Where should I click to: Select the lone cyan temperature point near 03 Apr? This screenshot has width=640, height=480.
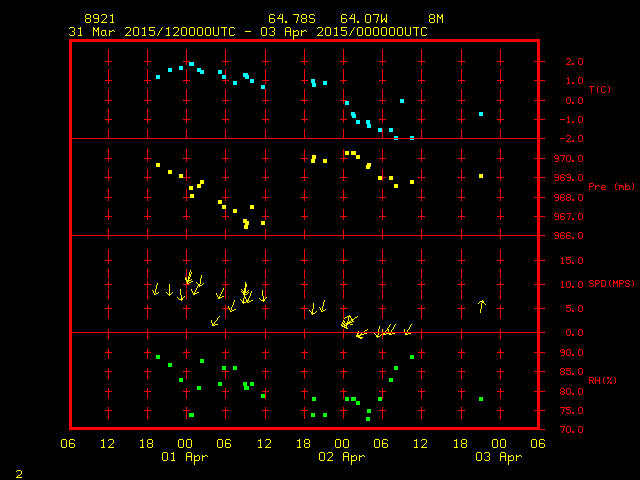[x=481, y=114]
